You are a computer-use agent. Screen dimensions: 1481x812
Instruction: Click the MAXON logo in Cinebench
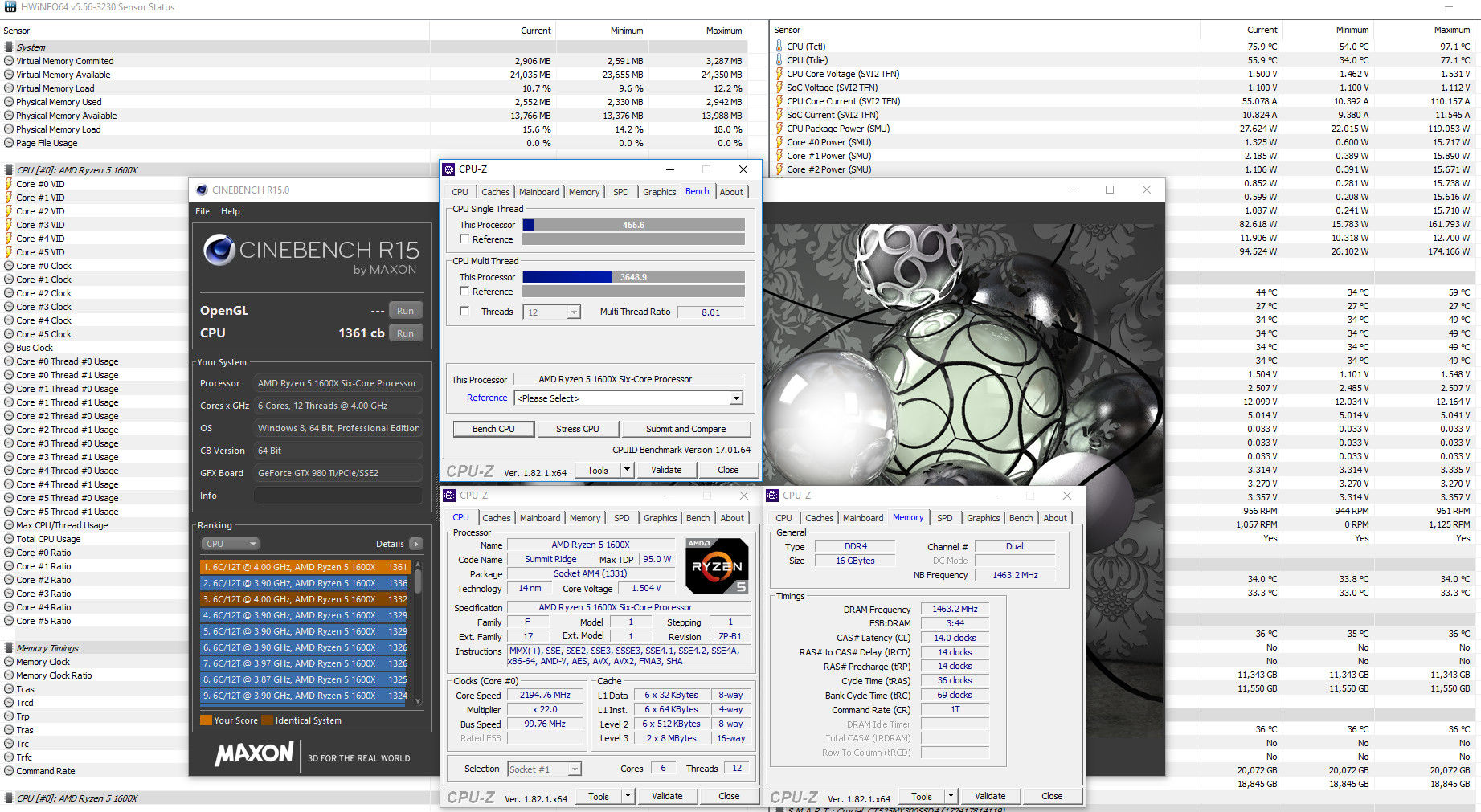click(254, 754)
